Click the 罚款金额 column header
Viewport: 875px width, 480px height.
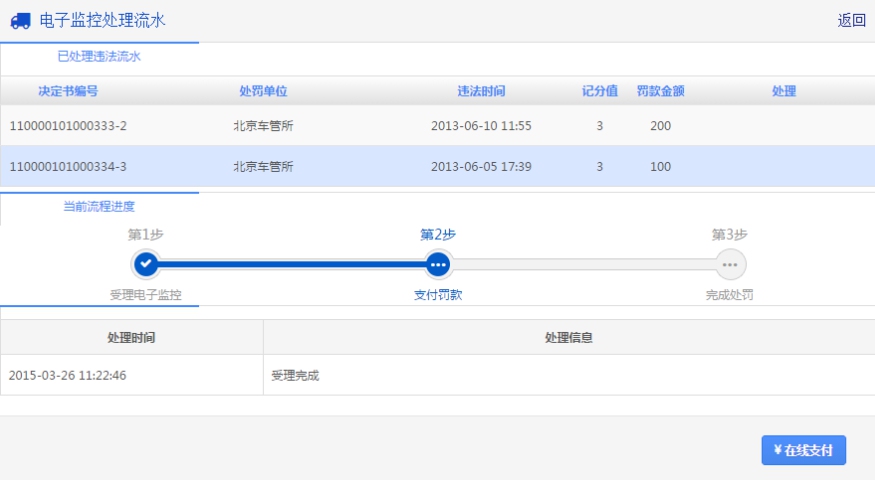tap(660, 91)
